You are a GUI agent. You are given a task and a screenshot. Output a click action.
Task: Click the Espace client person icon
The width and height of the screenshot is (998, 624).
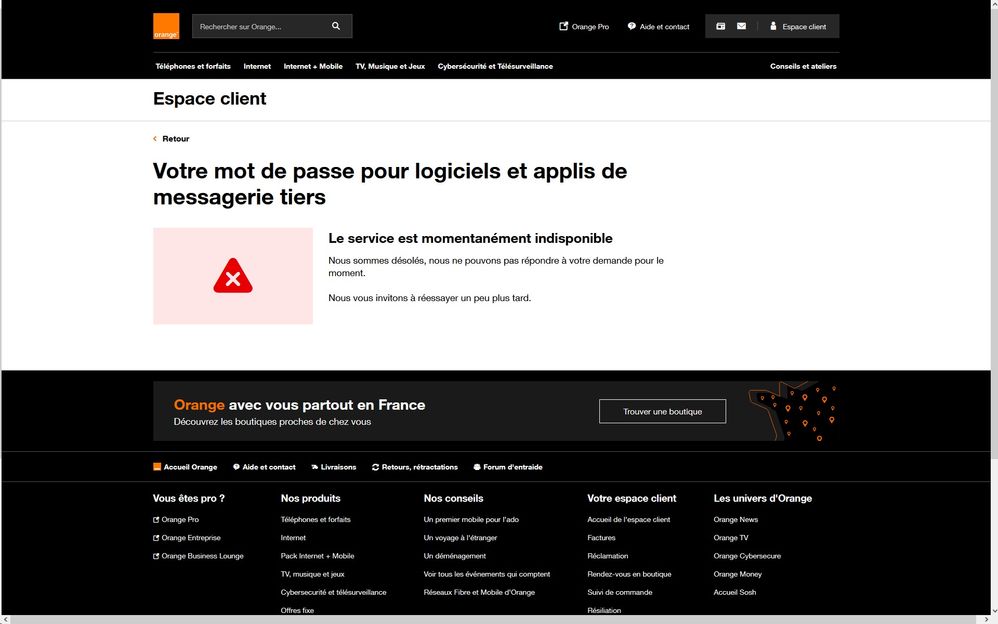point(772,26)
